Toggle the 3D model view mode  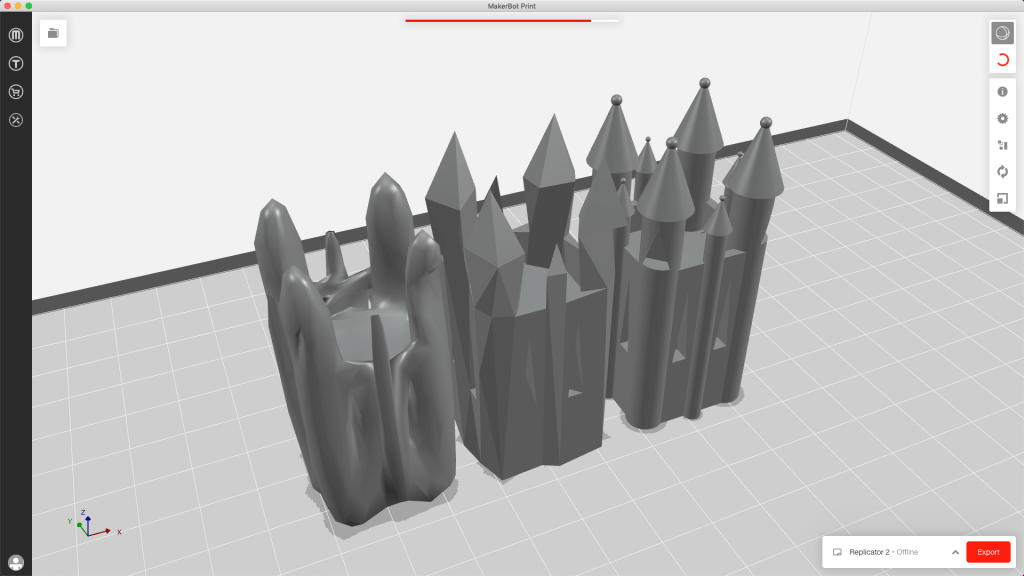click(1003, 33)
